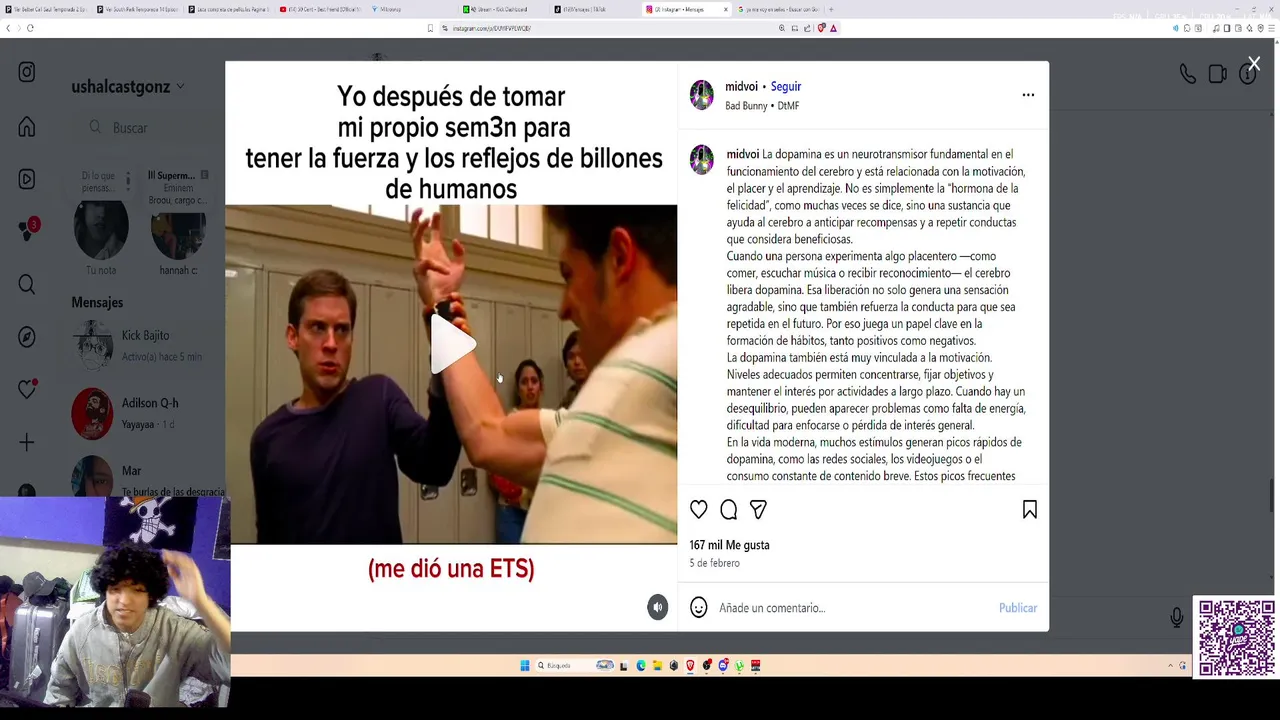Image resolution: width=1280 pixels, height=720 pixels.
Task: Open Brave browser from the taskbar
Action: (690, 665)
